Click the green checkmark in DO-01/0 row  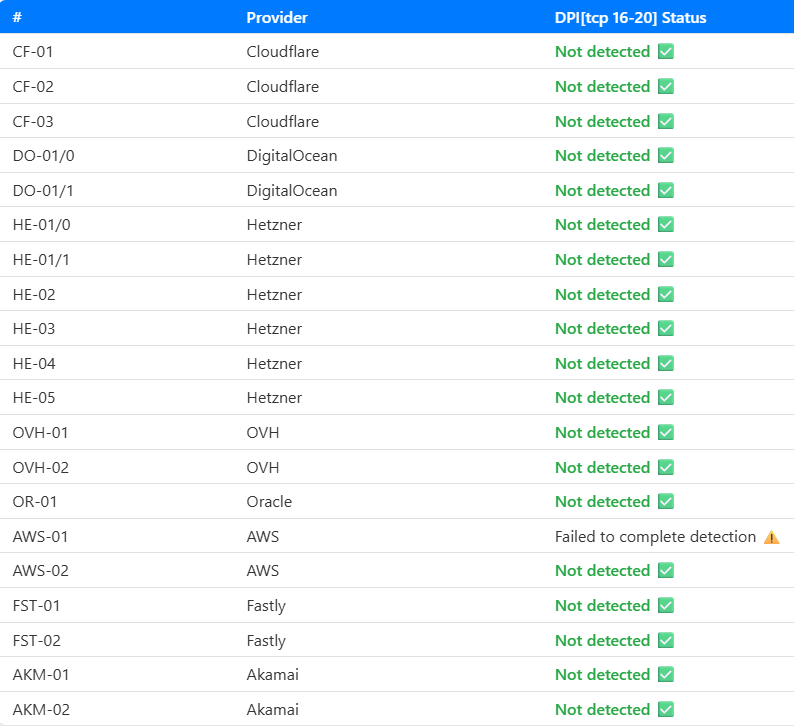click(666, 156)
